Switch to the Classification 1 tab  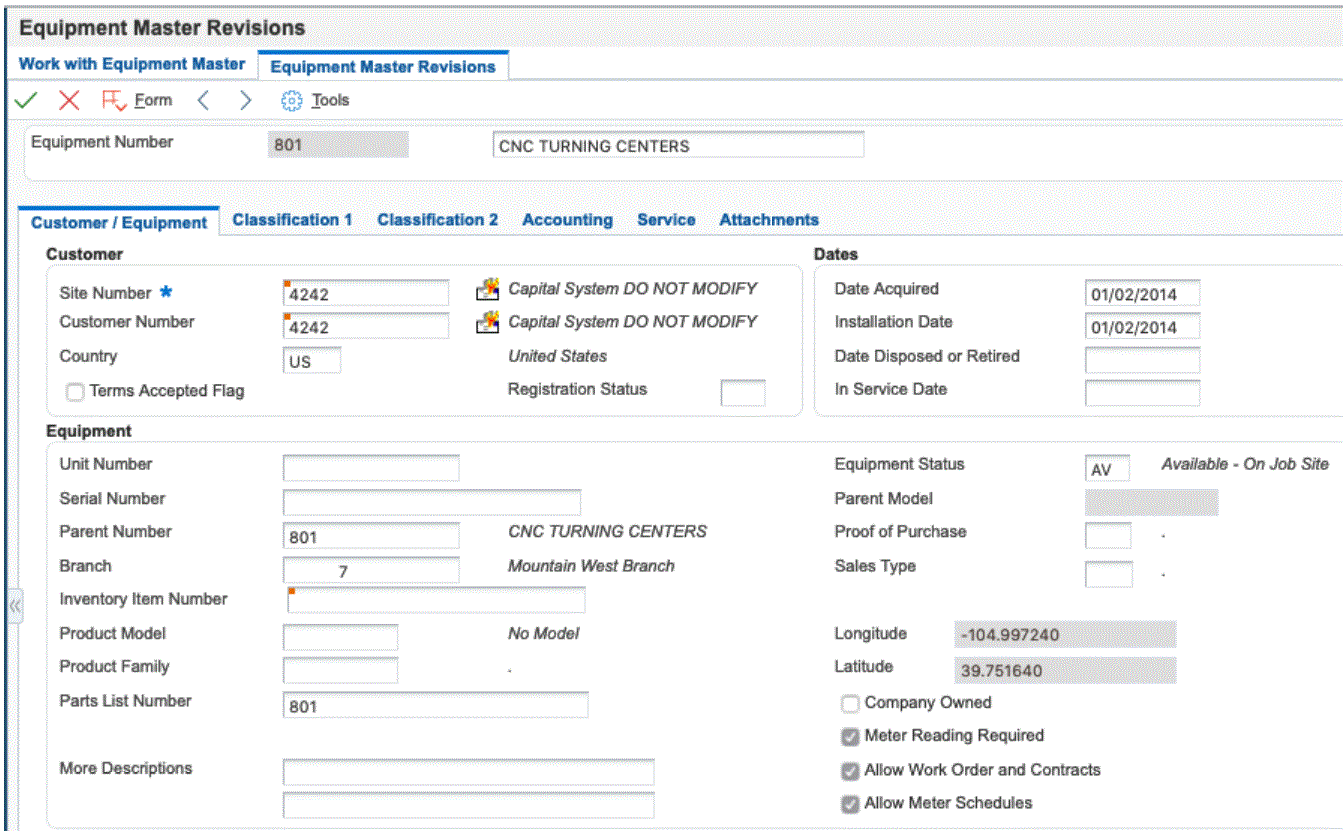click(x=292, y=220)
